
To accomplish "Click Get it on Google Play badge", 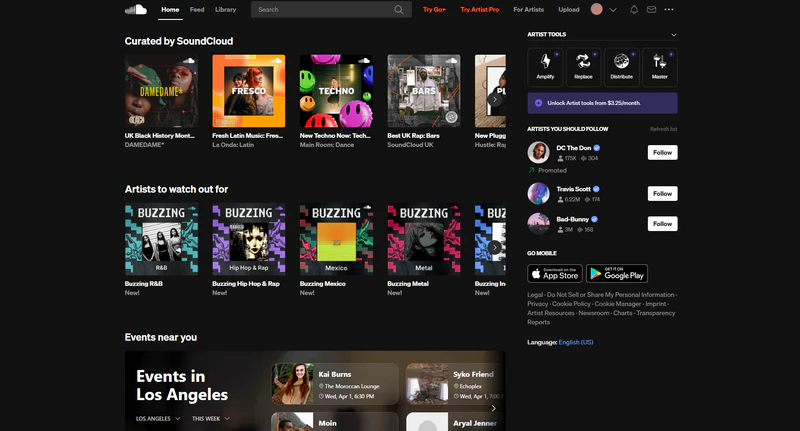I will tap(617, 273).
